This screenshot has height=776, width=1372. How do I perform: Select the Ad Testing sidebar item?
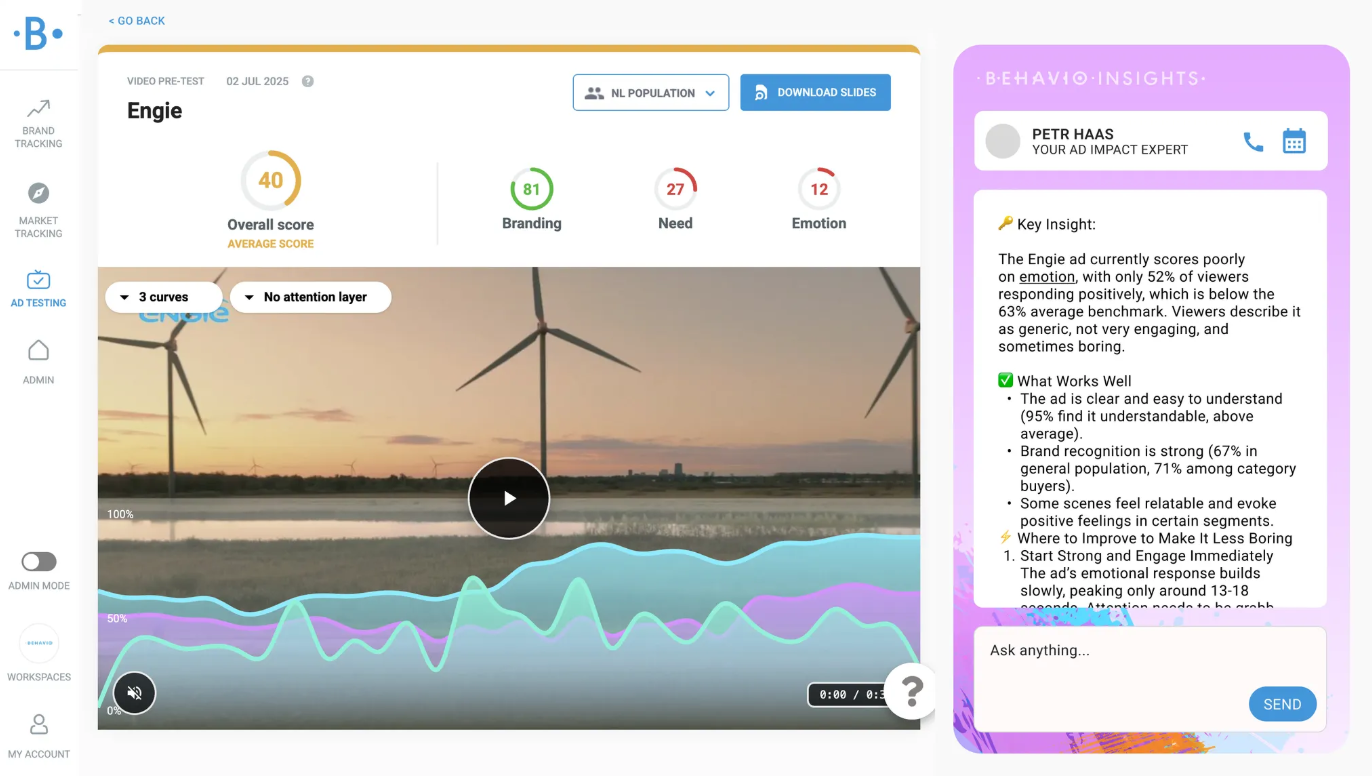point(38,288)
